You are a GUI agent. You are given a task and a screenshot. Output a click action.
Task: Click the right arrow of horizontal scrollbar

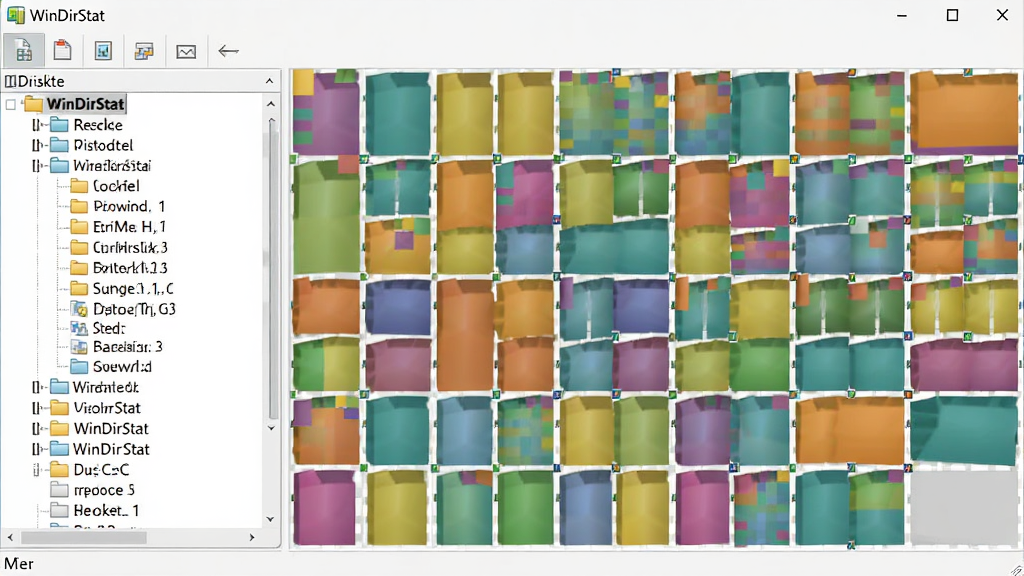252,537
